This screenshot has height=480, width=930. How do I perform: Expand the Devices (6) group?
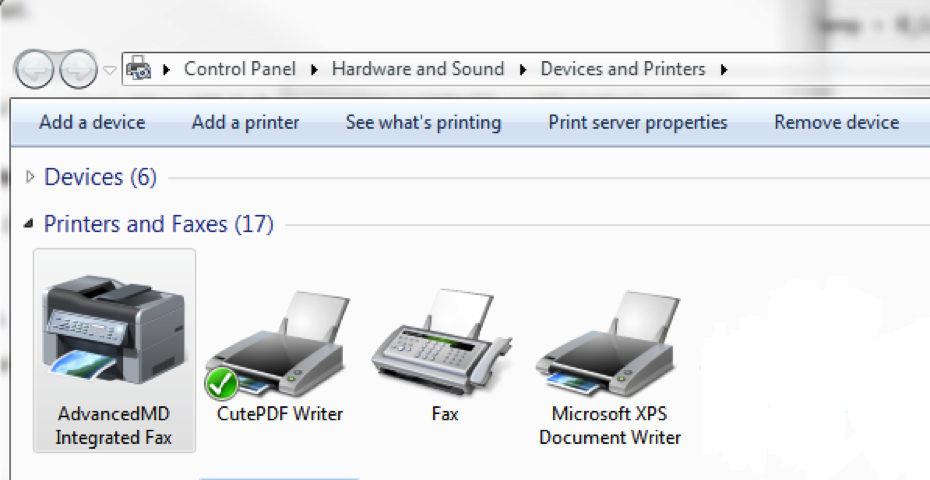pyautogui.click(x=30, y=177)
